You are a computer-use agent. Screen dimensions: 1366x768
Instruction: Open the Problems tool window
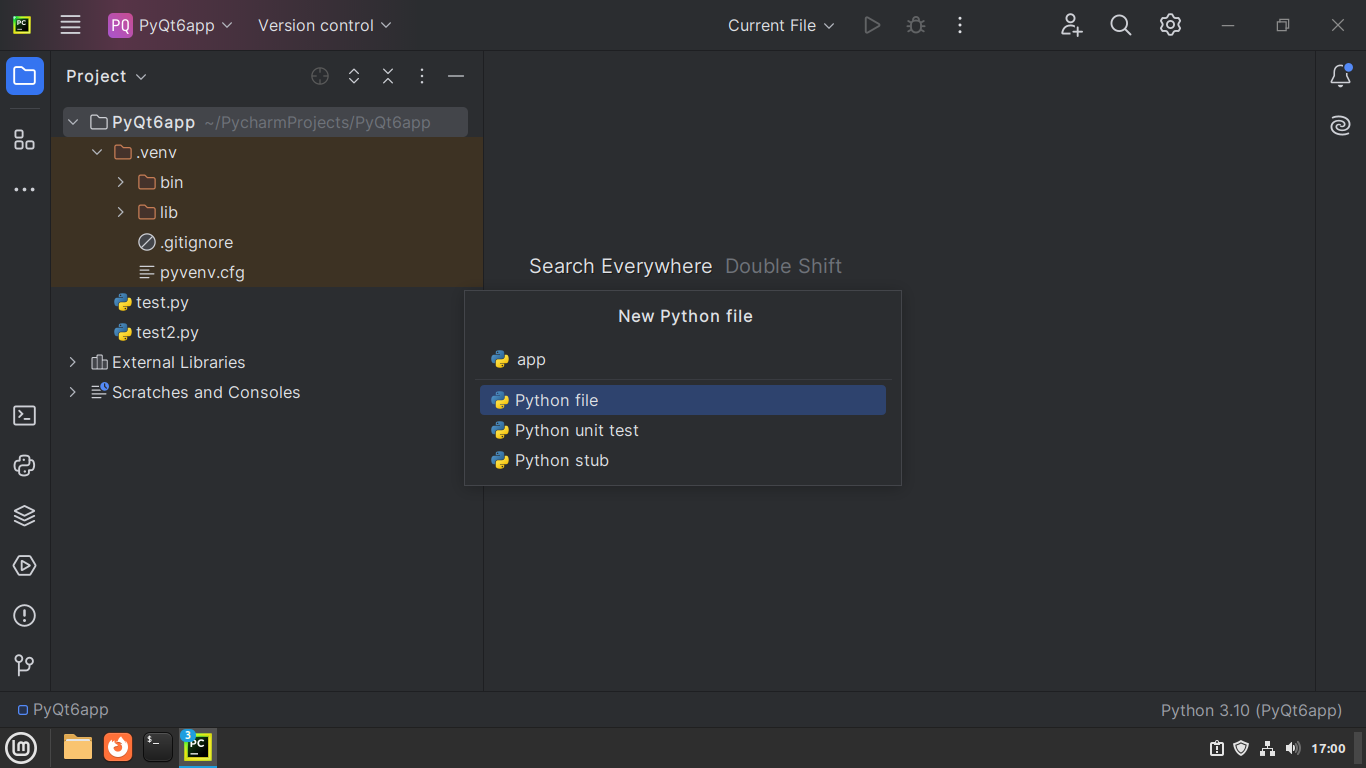pyautogui.click(x=25, y=616)
